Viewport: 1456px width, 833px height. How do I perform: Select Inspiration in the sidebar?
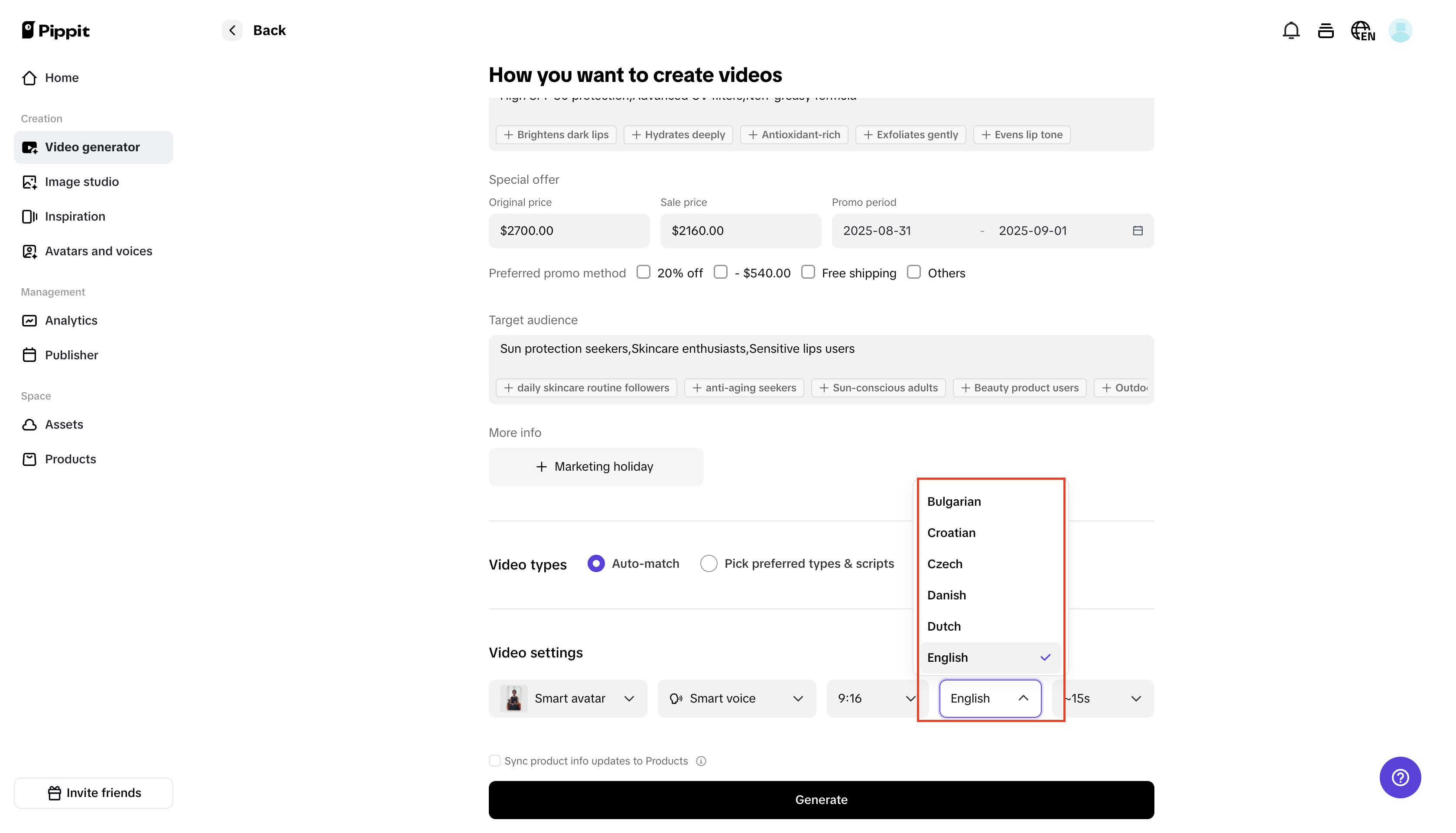tap(75, 216)
